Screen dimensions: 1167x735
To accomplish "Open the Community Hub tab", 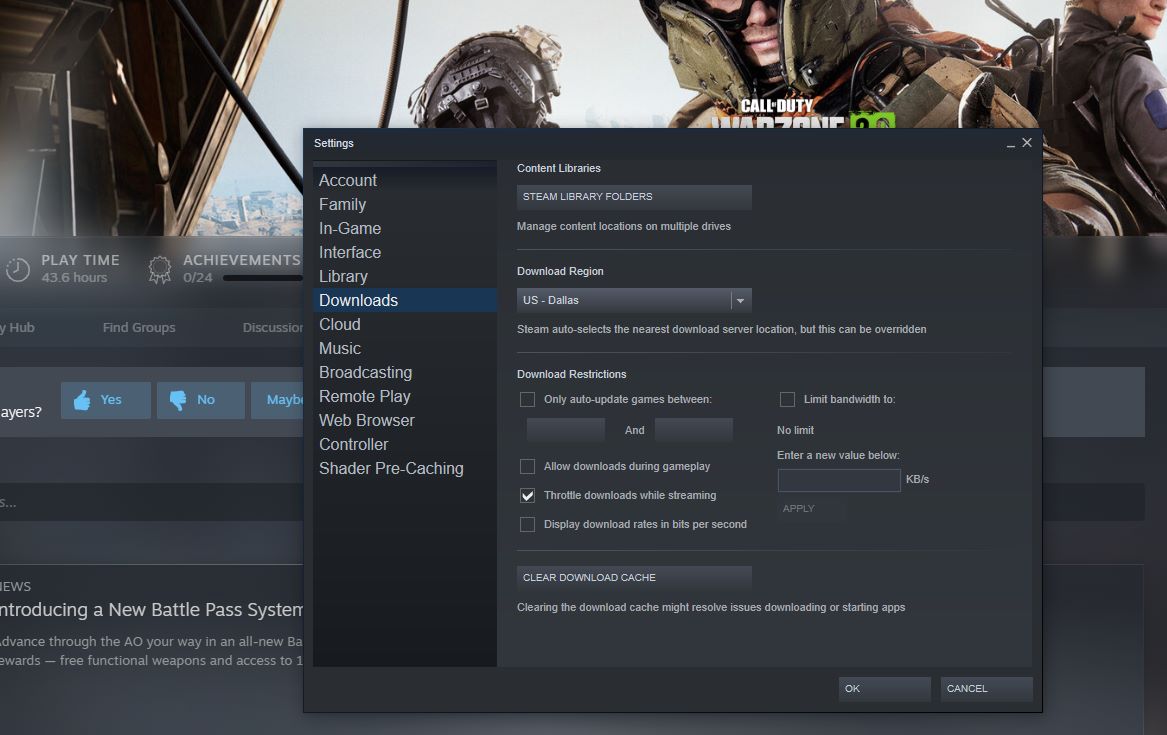I will click(18, 327).
